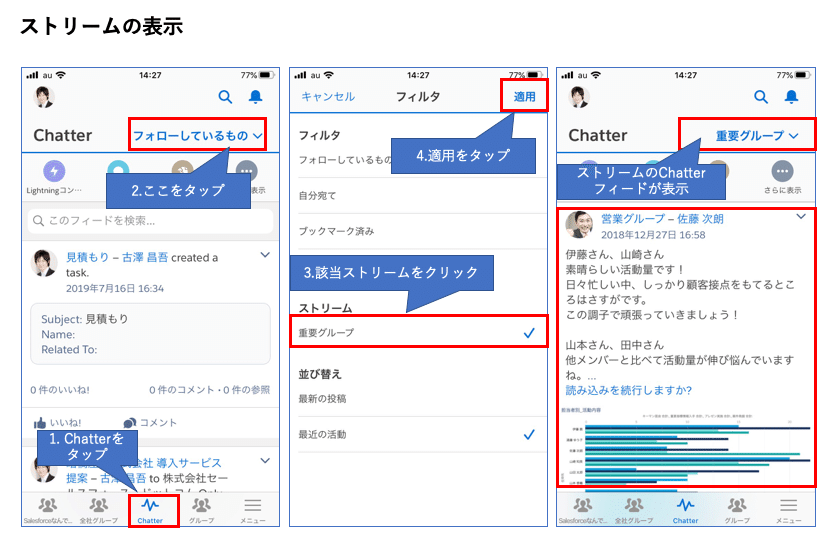Expand the chevron on the 営業グループ post
Image resolution: width=839 pixels, height=539 pixels.
point(800,216)
